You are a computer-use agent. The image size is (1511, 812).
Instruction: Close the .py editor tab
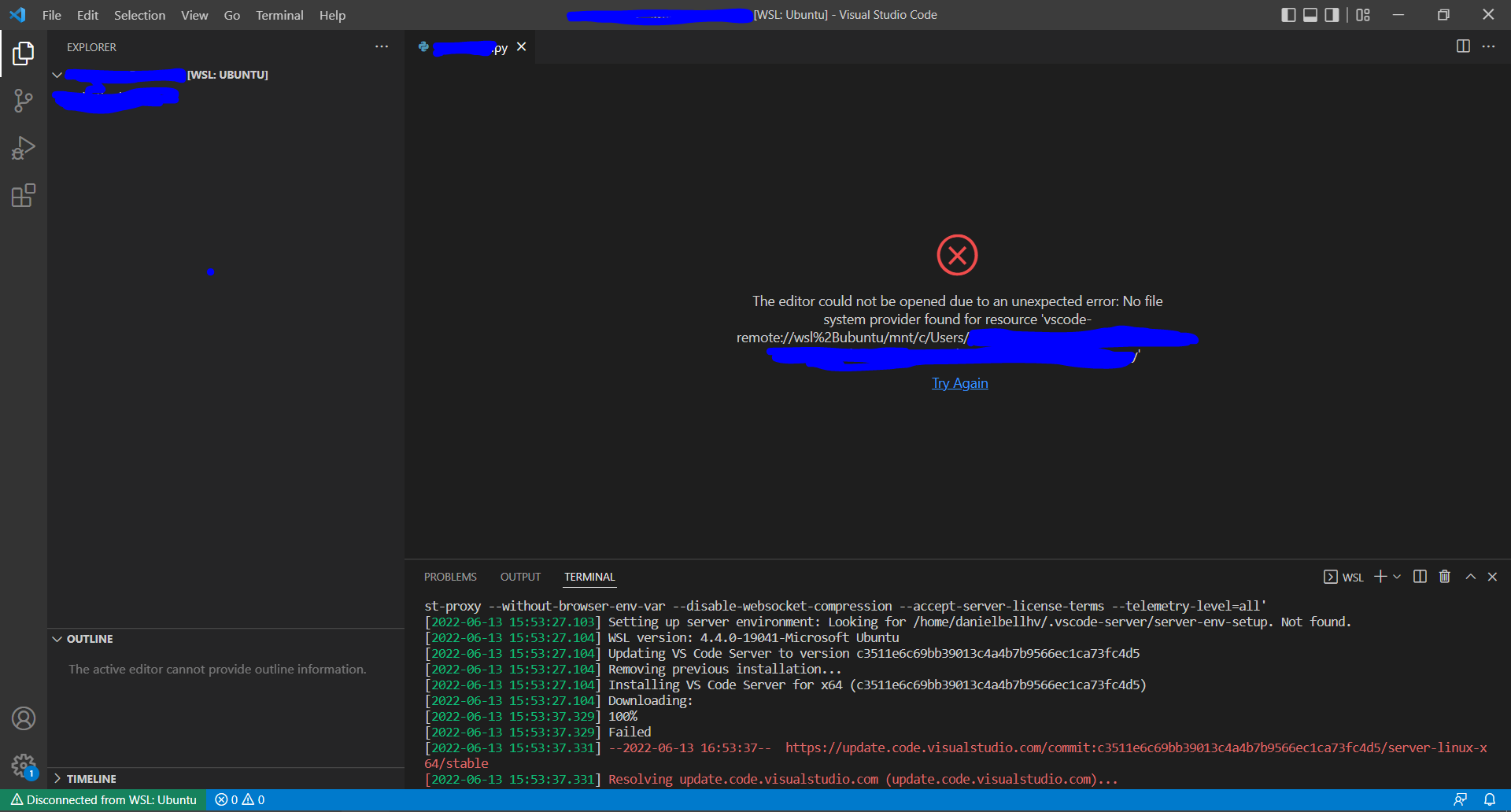pyautogui.click(x=521, y=47)
